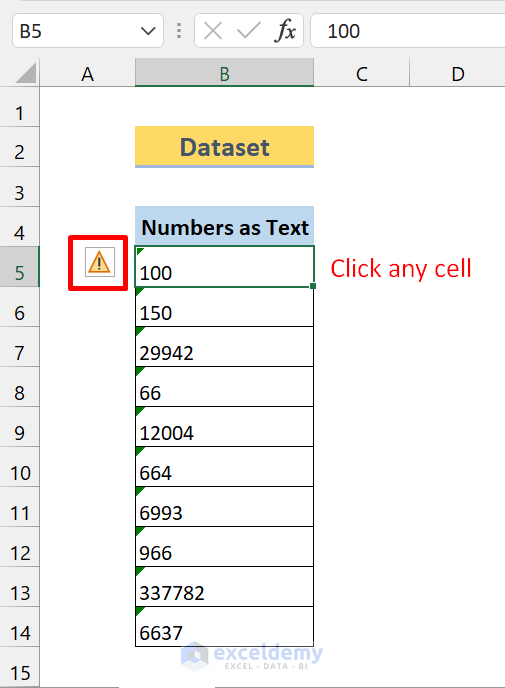The width and height of the screenshot is (505, 688).
Task: Select row 4 header
Action: pyautogui.click(x=19, y=227)
